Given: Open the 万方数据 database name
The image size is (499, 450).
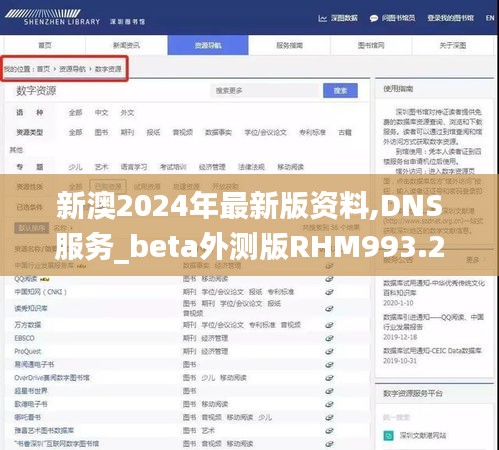Looking at the screenshot, I should coord(28,325).
